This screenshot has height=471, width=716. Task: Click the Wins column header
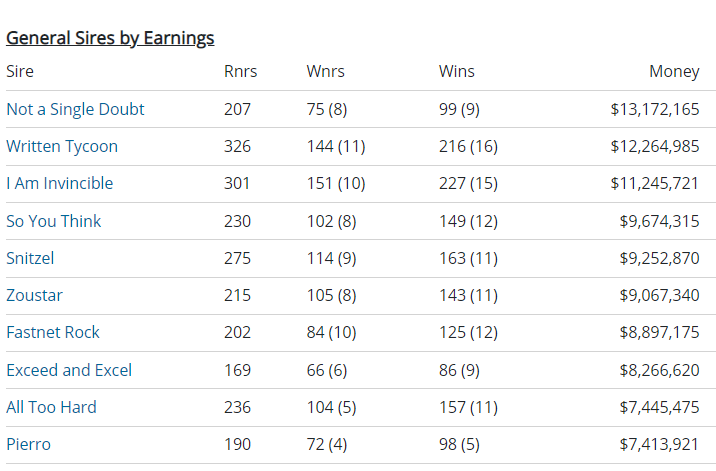(456, 71)
